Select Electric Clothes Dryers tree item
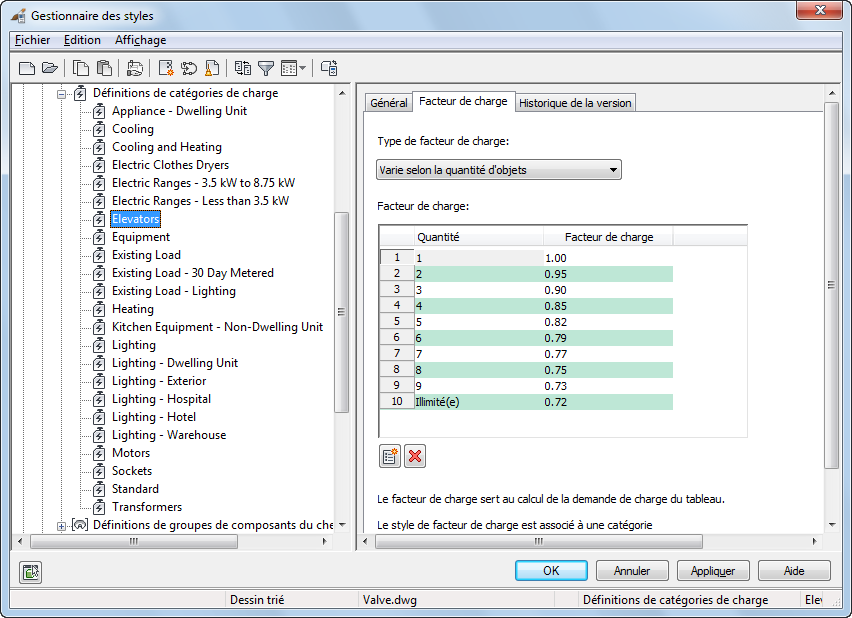 tap(170, 165)
